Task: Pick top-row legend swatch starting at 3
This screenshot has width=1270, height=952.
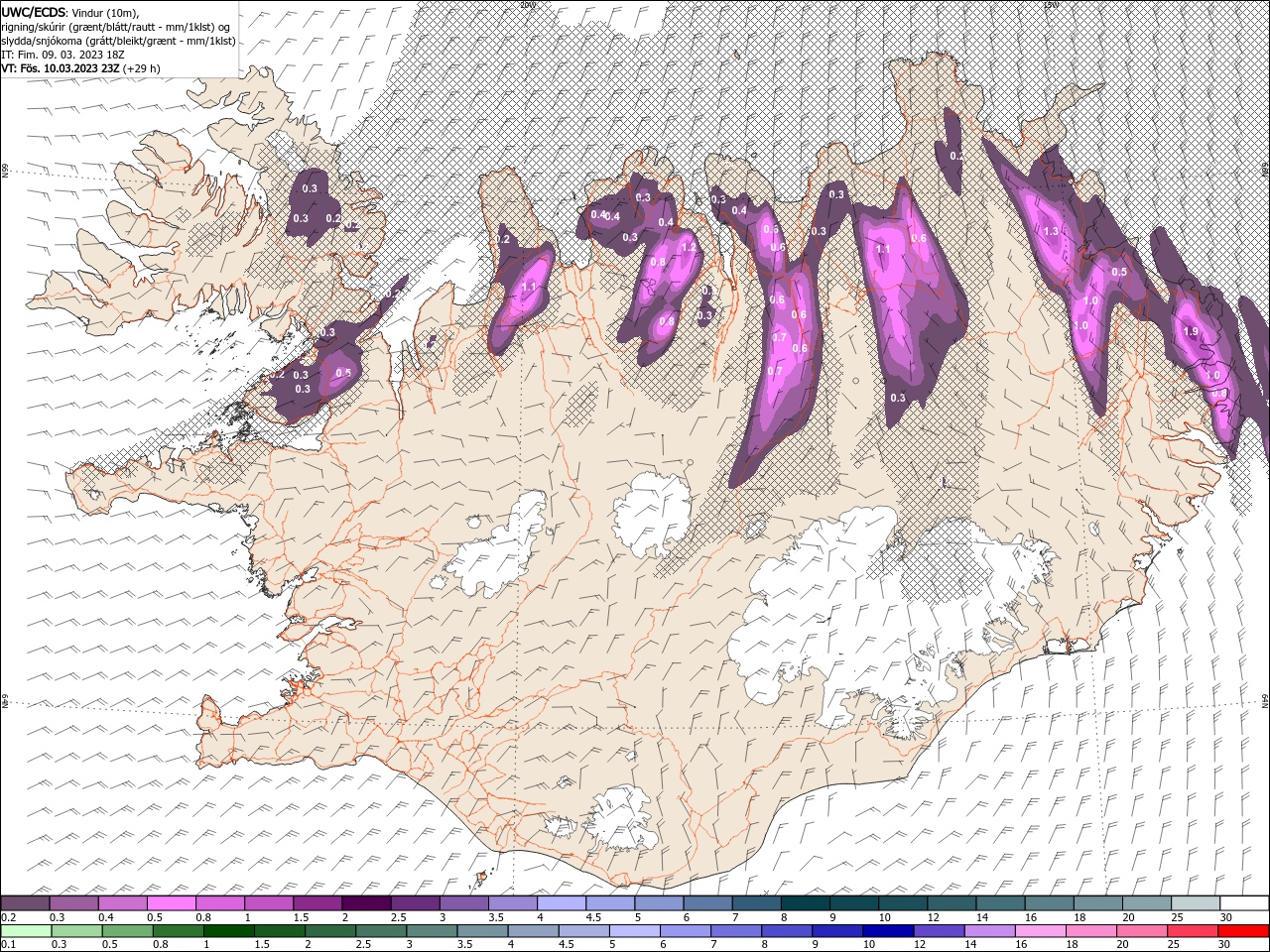Action: tap(463, 903)
